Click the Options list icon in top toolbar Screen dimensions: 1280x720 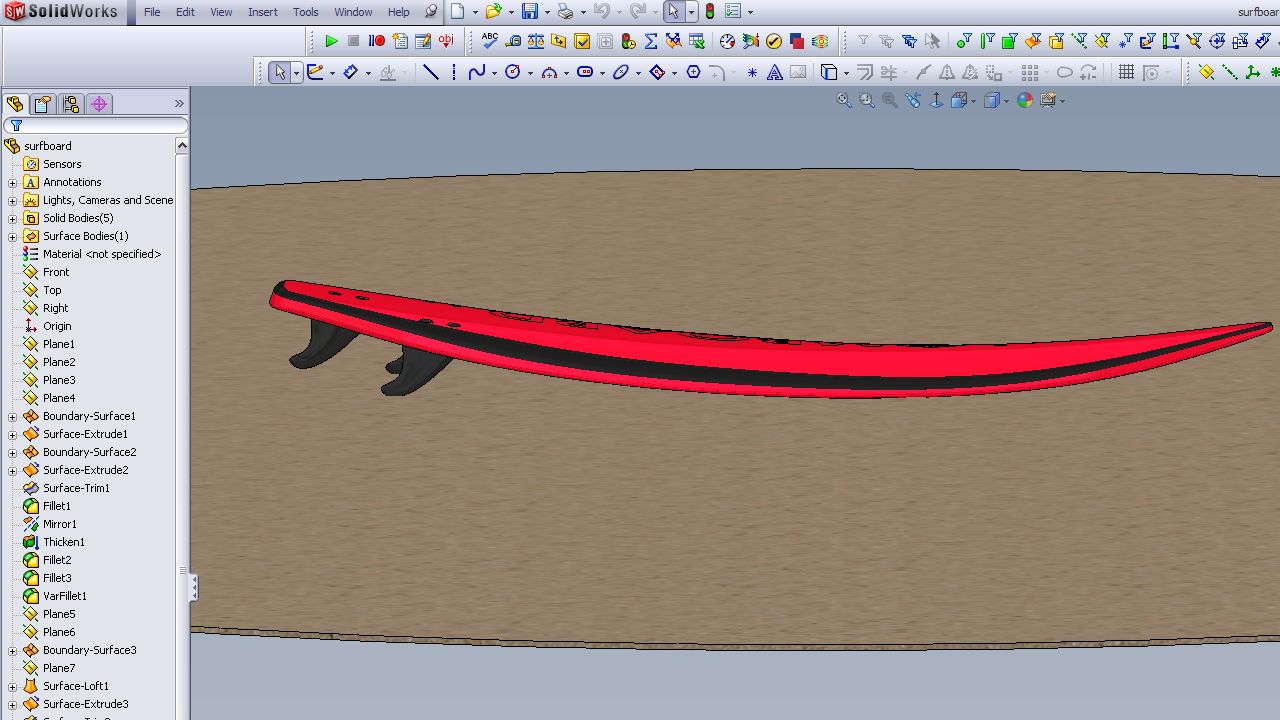(x=733, y=12)
